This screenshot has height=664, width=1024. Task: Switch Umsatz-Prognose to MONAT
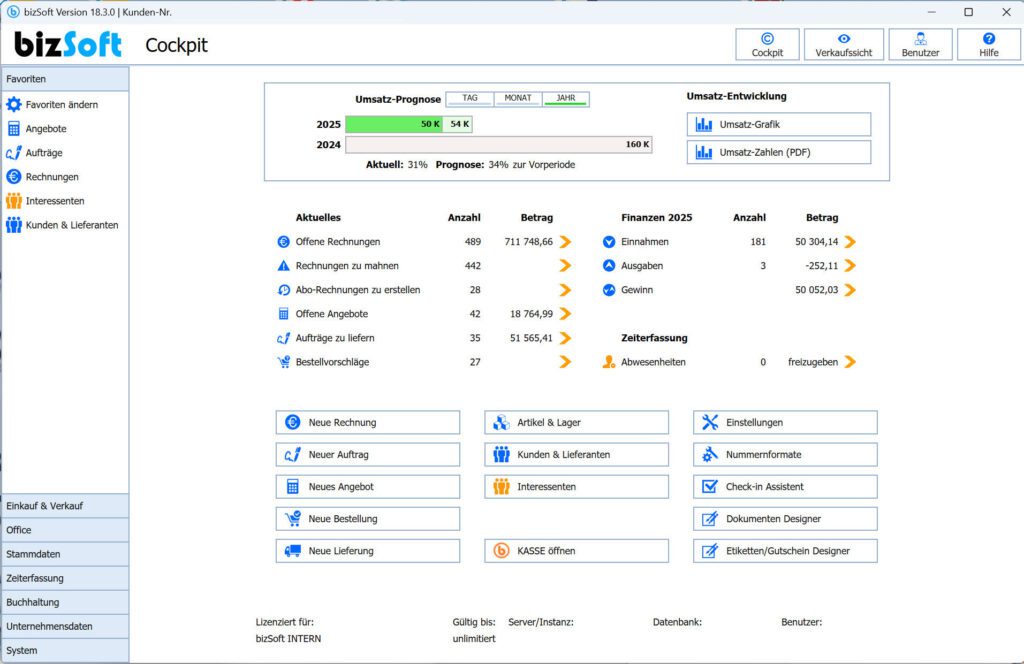[x=518, y=99]
